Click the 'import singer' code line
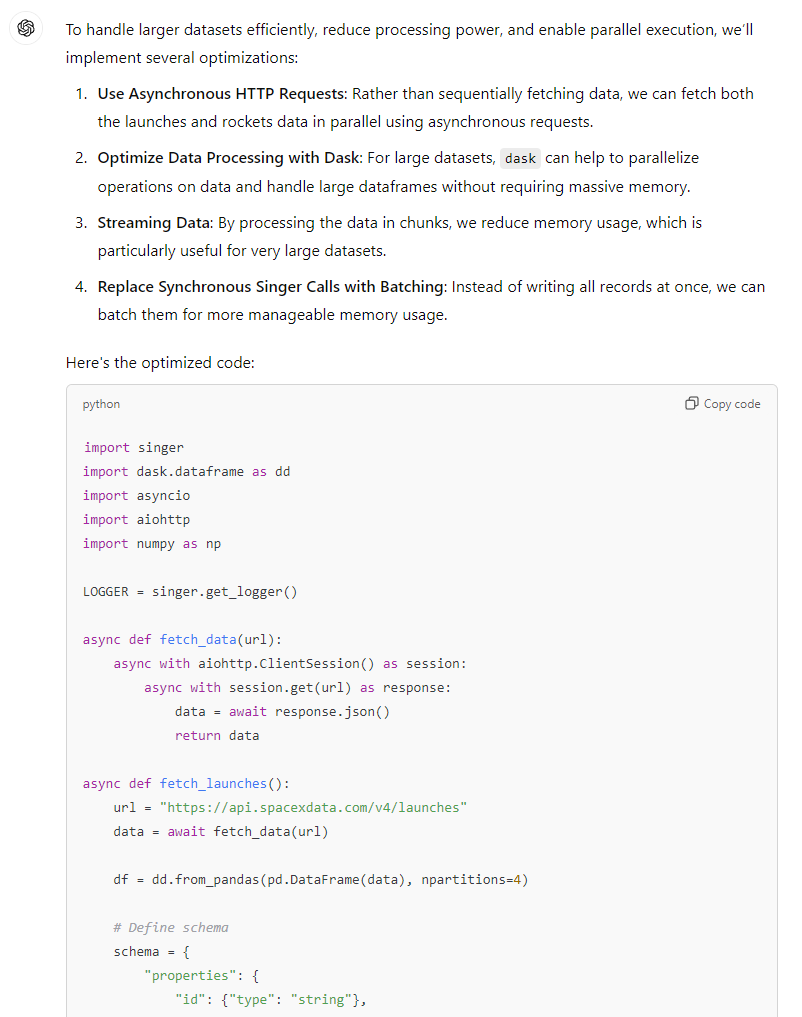 click(x=134, y=448)
